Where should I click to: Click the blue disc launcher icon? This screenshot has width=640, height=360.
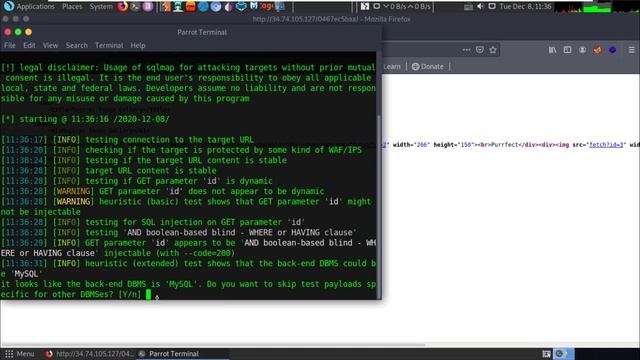[x=216, y=6]
